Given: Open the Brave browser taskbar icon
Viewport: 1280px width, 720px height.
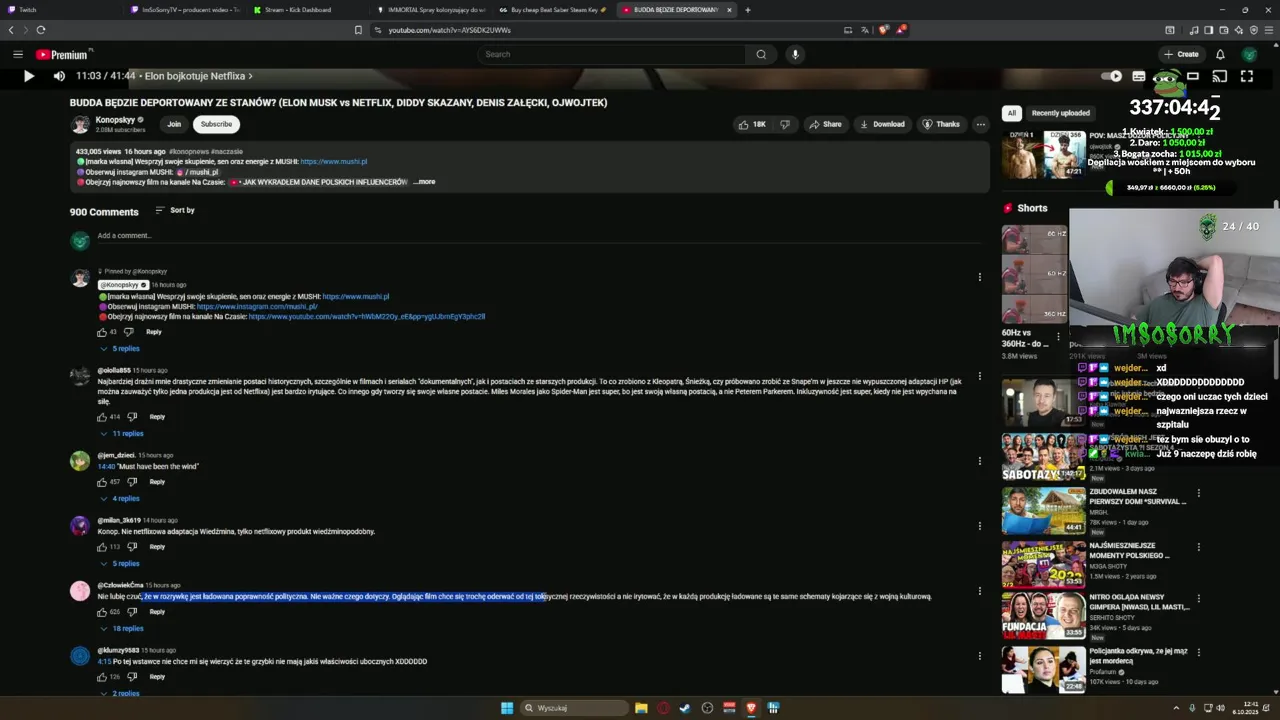Looking at the screenshot, I should point(751,708).
